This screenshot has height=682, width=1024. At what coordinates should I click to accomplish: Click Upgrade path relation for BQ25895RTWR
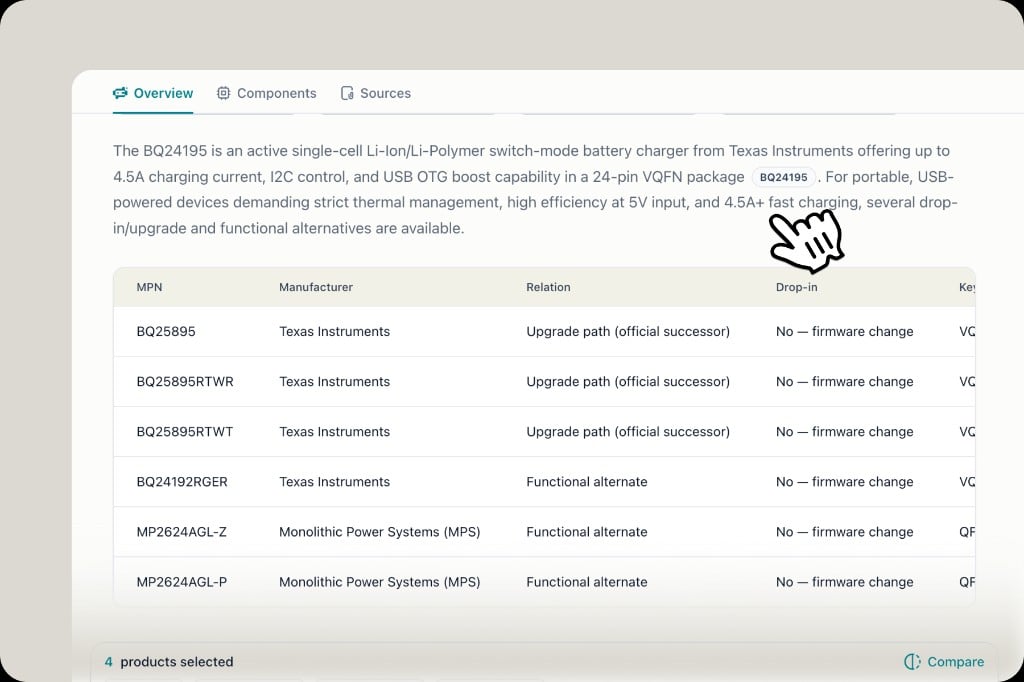click(x=628, y=382)
